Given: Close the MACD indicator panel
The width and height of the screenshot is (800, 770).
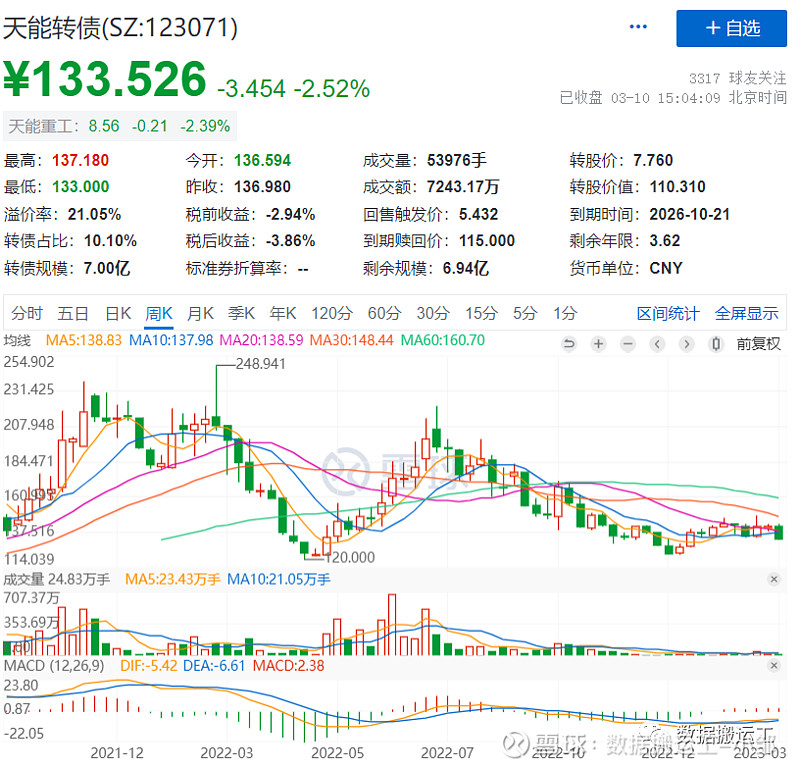Looking at the screenshot, I should (x=773, y=665).
